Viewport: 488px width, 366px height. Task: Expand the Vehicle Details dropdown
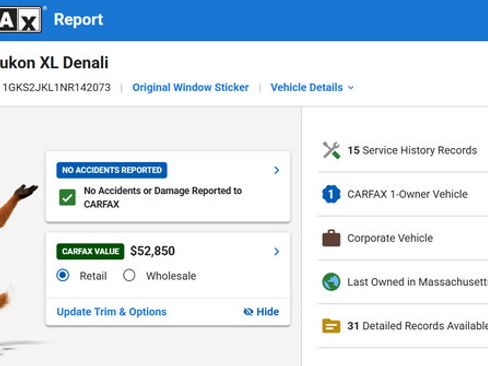coord(312,87)
